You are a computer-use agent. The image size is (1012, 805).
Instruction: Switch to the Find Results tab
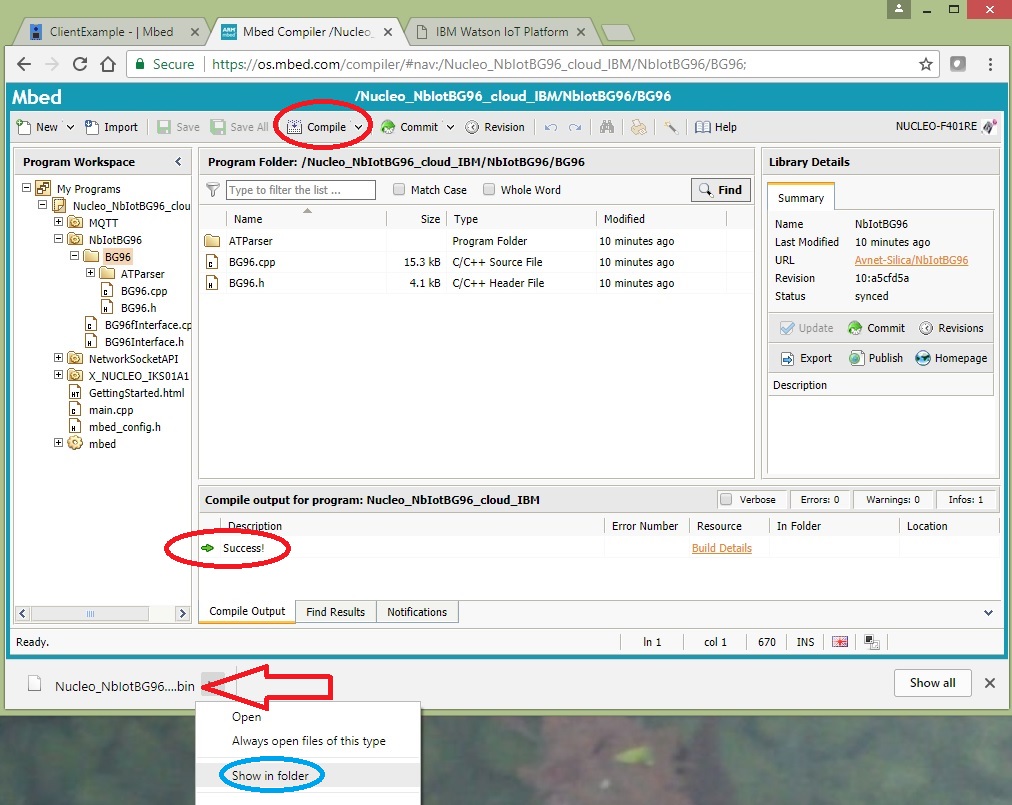(335, 611)
